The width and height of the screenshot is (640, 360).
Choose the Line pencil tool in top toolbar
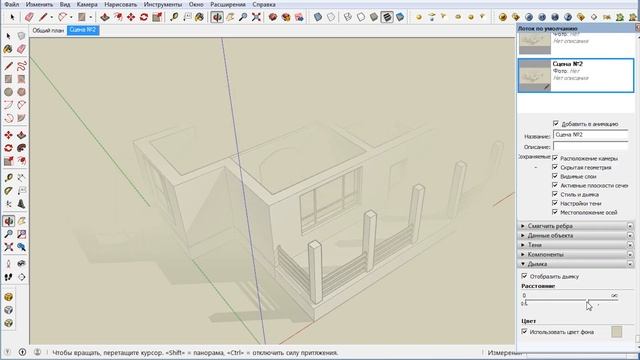(x=43, y=17)
